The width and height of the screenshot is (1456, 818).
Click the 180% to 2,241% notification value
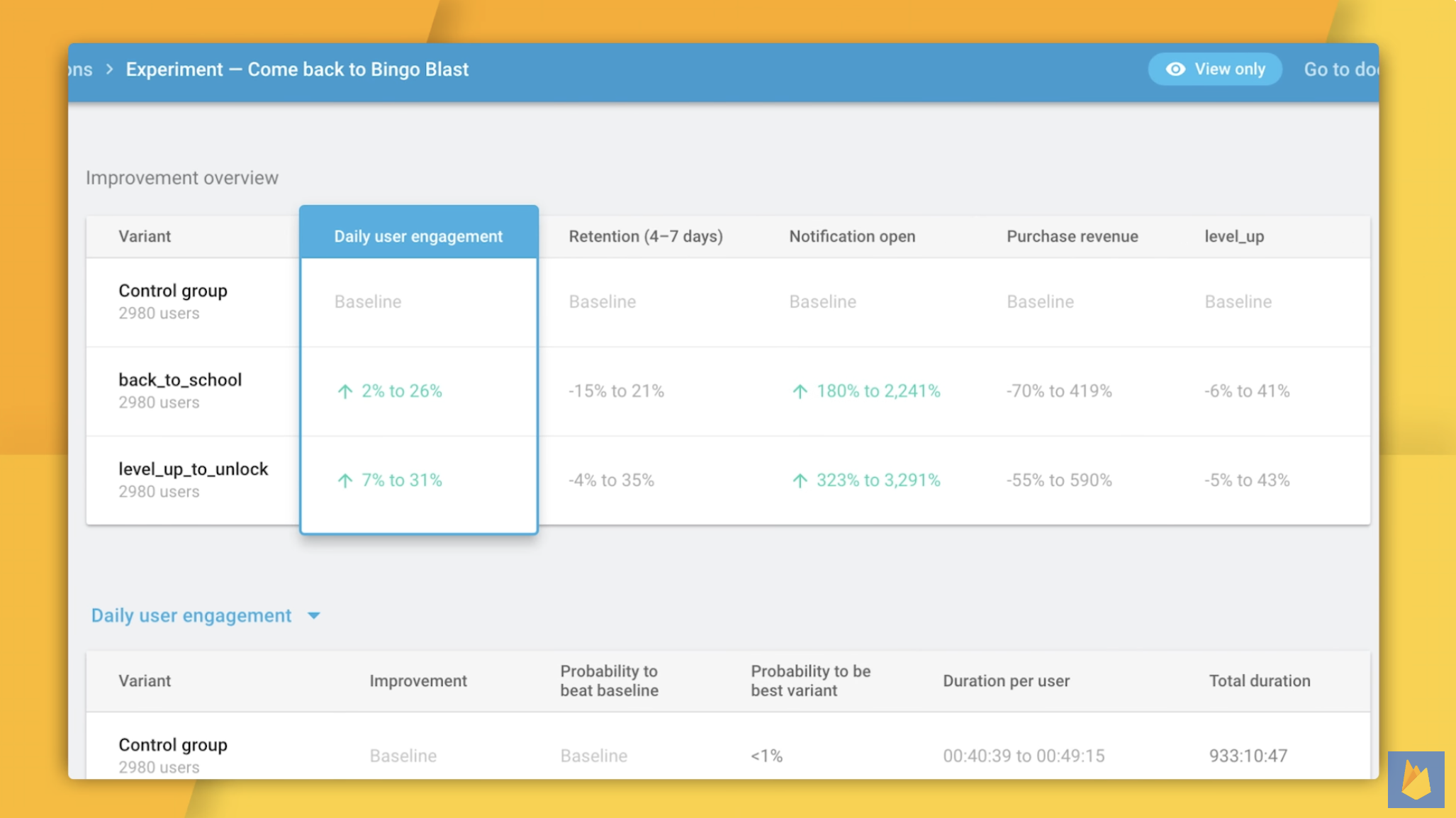tap(878, 391)
